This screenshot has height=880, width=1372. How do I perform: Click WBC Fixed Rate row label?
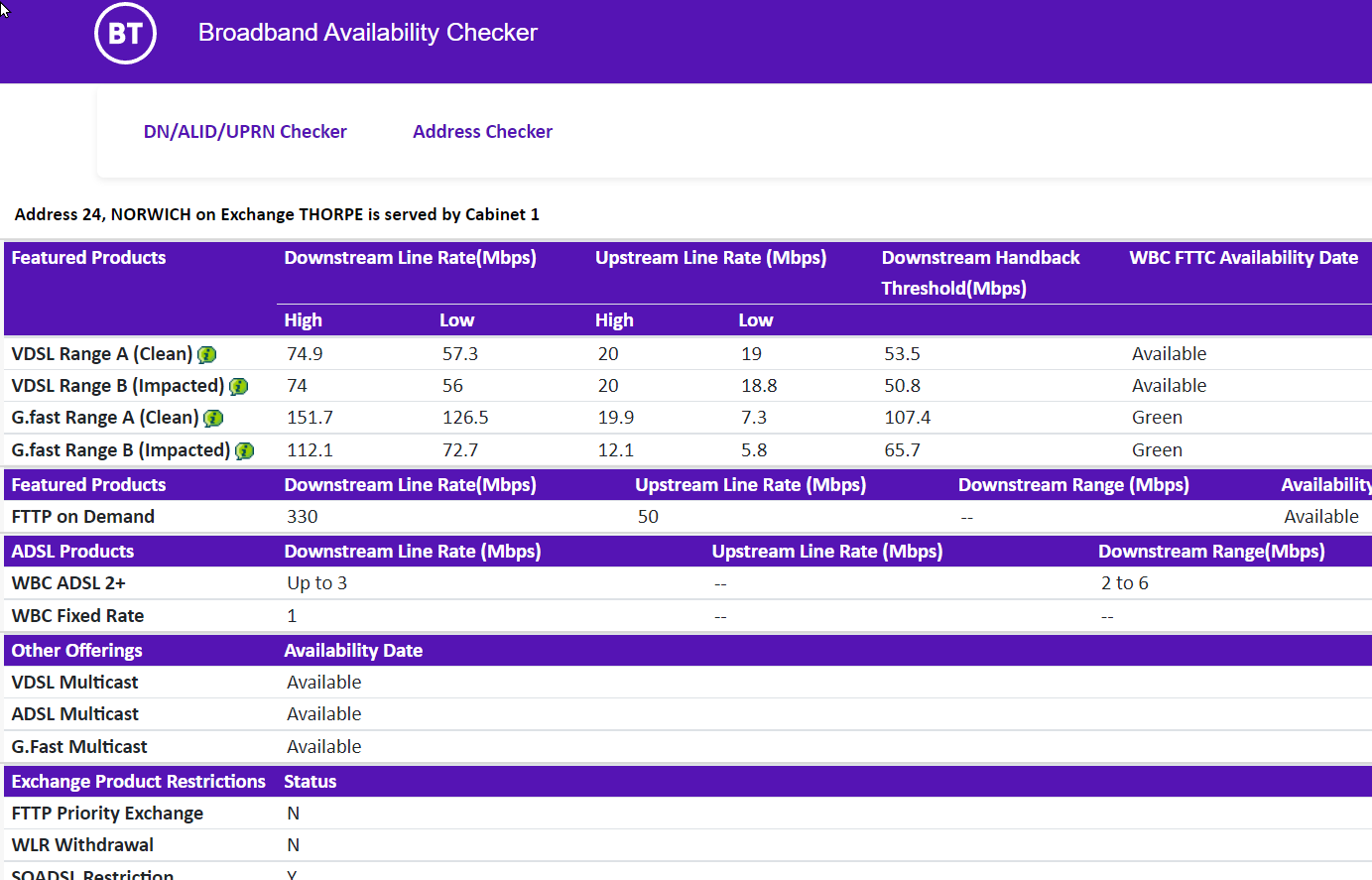pos(77,616)
